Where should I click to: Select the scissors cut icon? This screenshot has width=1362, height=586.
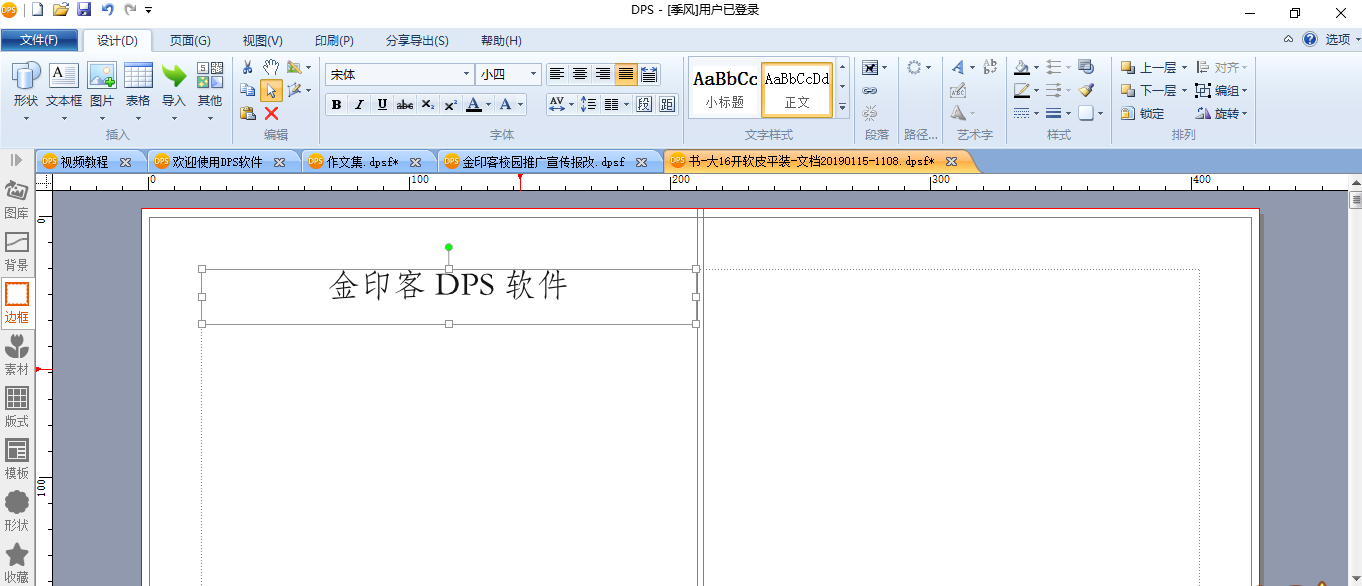248,67
